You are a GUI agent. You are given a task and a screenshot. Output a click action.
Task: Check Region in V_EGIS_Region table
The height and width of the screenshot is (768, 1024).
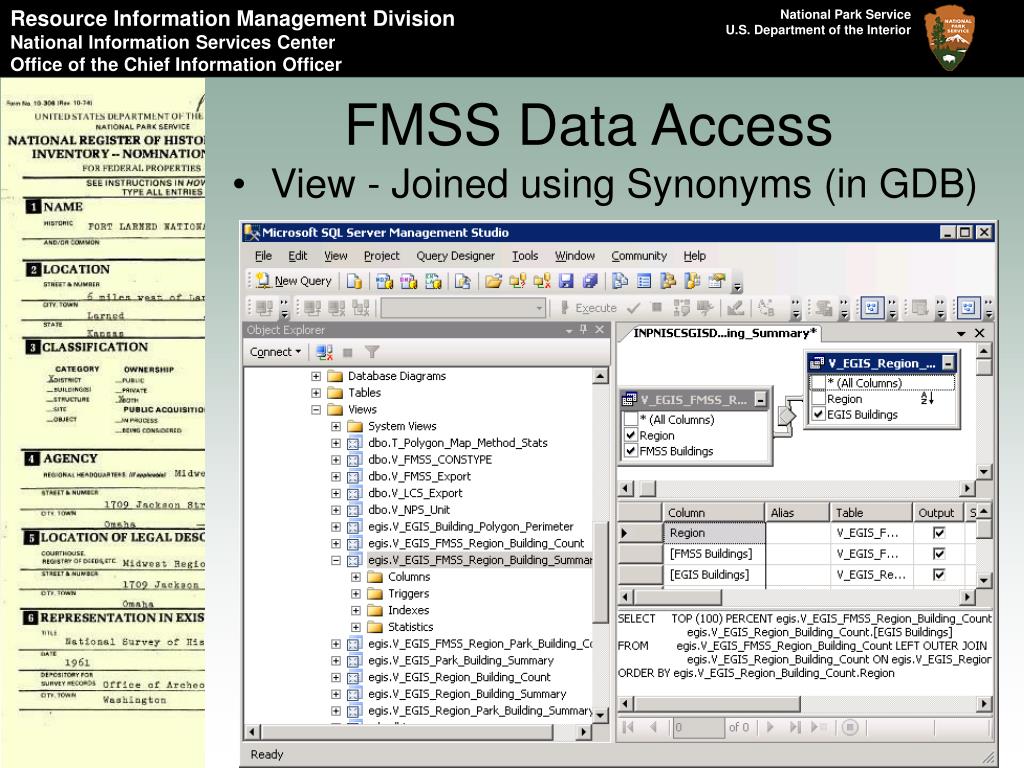(x=818, y=398)
